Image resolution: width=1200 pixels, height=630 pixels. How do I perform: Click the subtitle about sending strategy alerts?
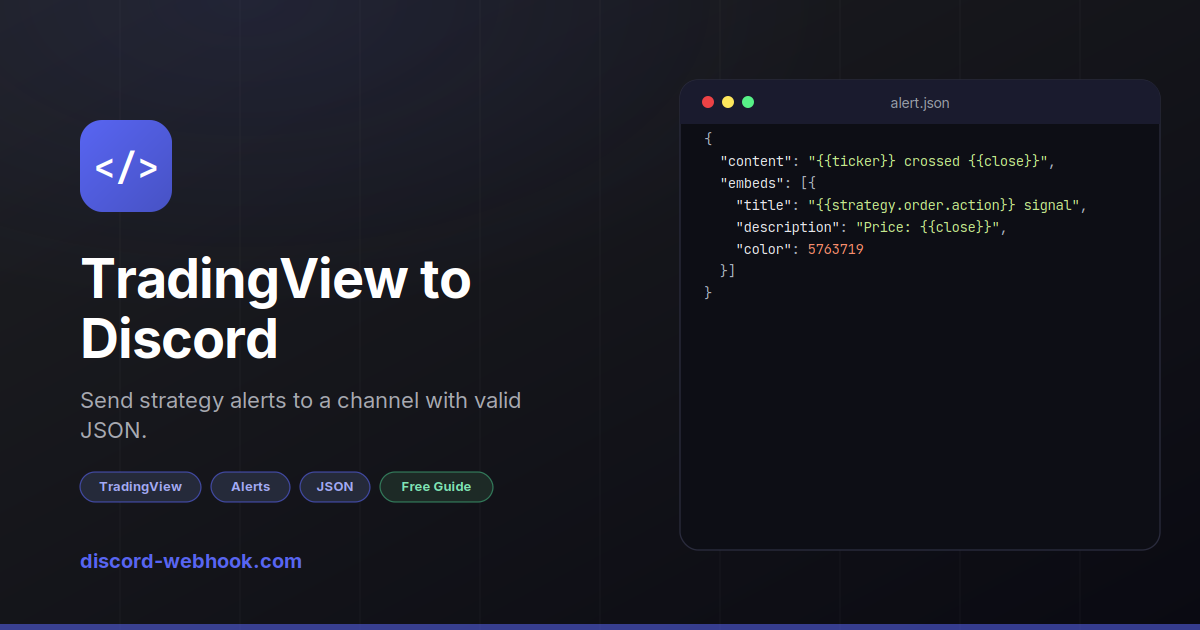[x=300, y=415]
